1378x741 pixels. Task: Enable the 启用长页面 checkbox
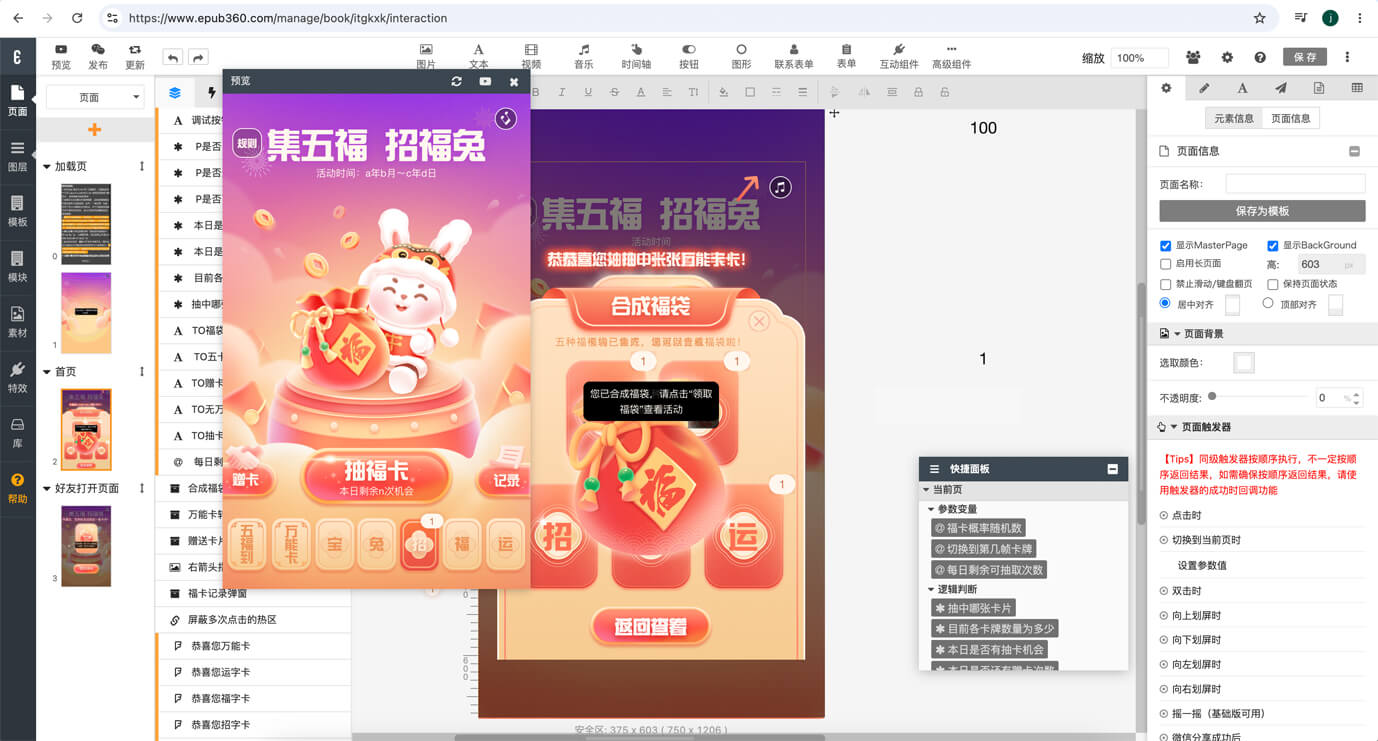1165,265
